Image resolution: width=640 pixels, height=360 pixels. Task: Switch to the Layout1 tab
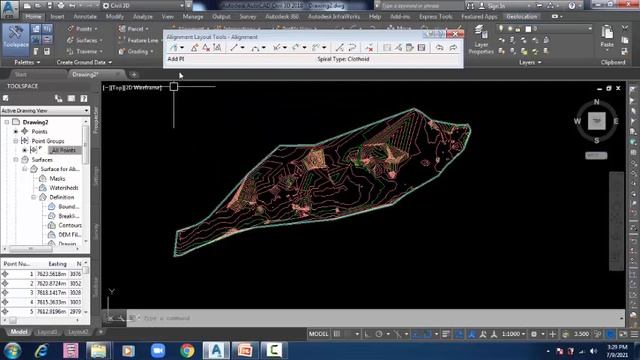coord(47,332)
